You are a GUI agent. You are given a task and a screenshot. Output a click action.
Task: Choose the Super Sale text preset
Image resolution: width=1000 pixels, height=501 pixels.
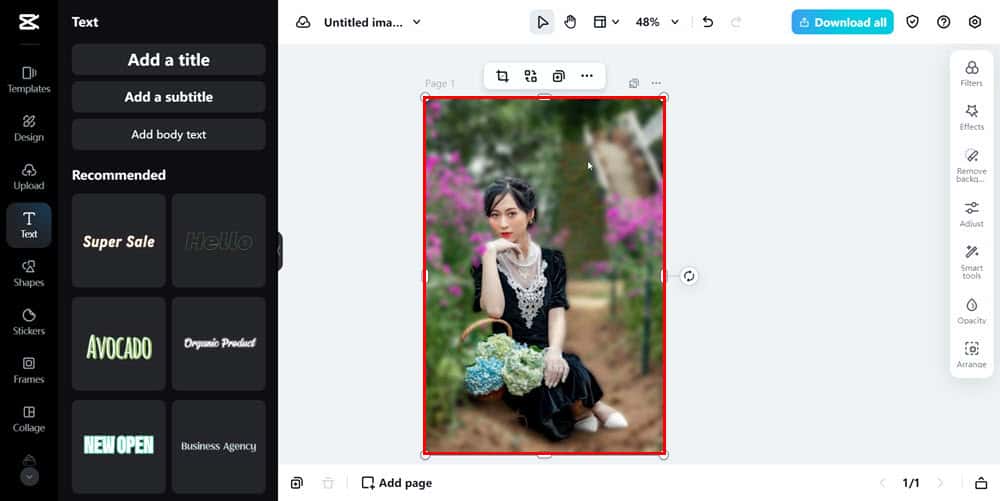point(119,241)
